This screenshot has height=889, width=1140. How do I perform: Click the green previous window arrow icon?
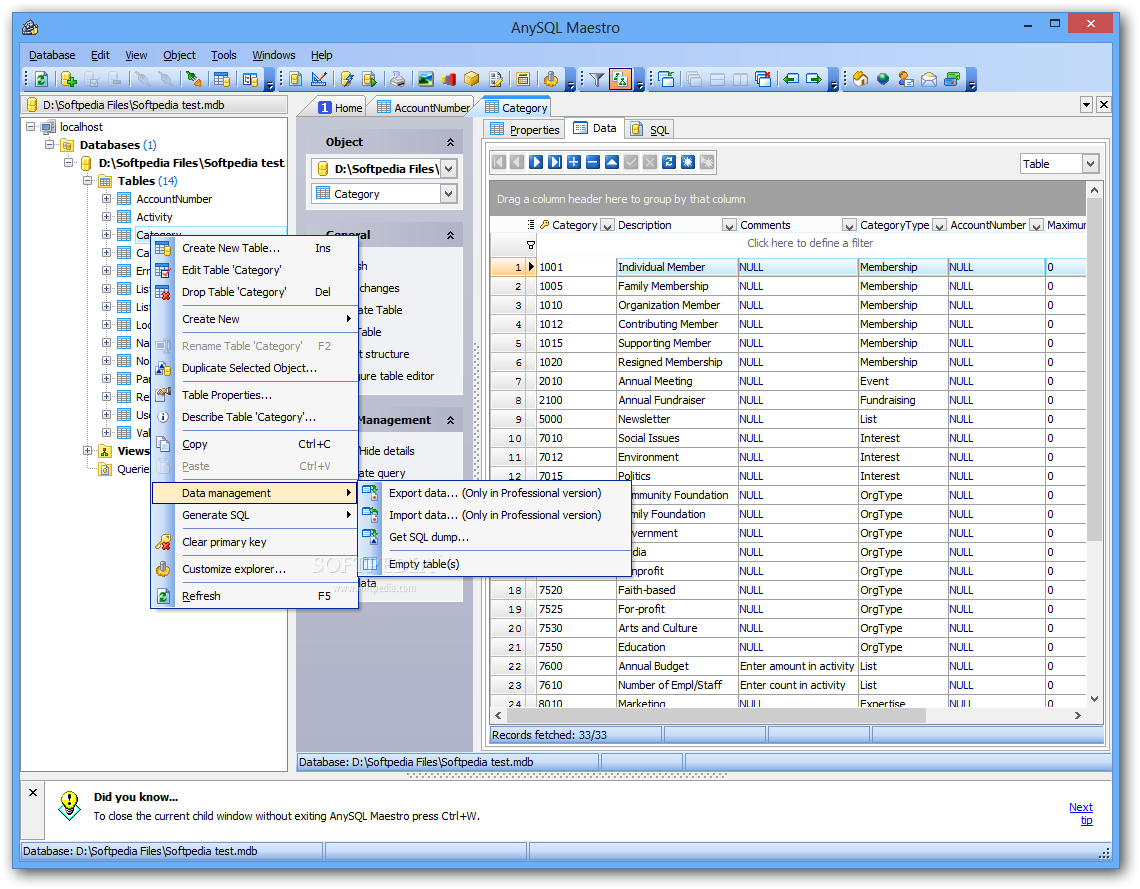791,79
